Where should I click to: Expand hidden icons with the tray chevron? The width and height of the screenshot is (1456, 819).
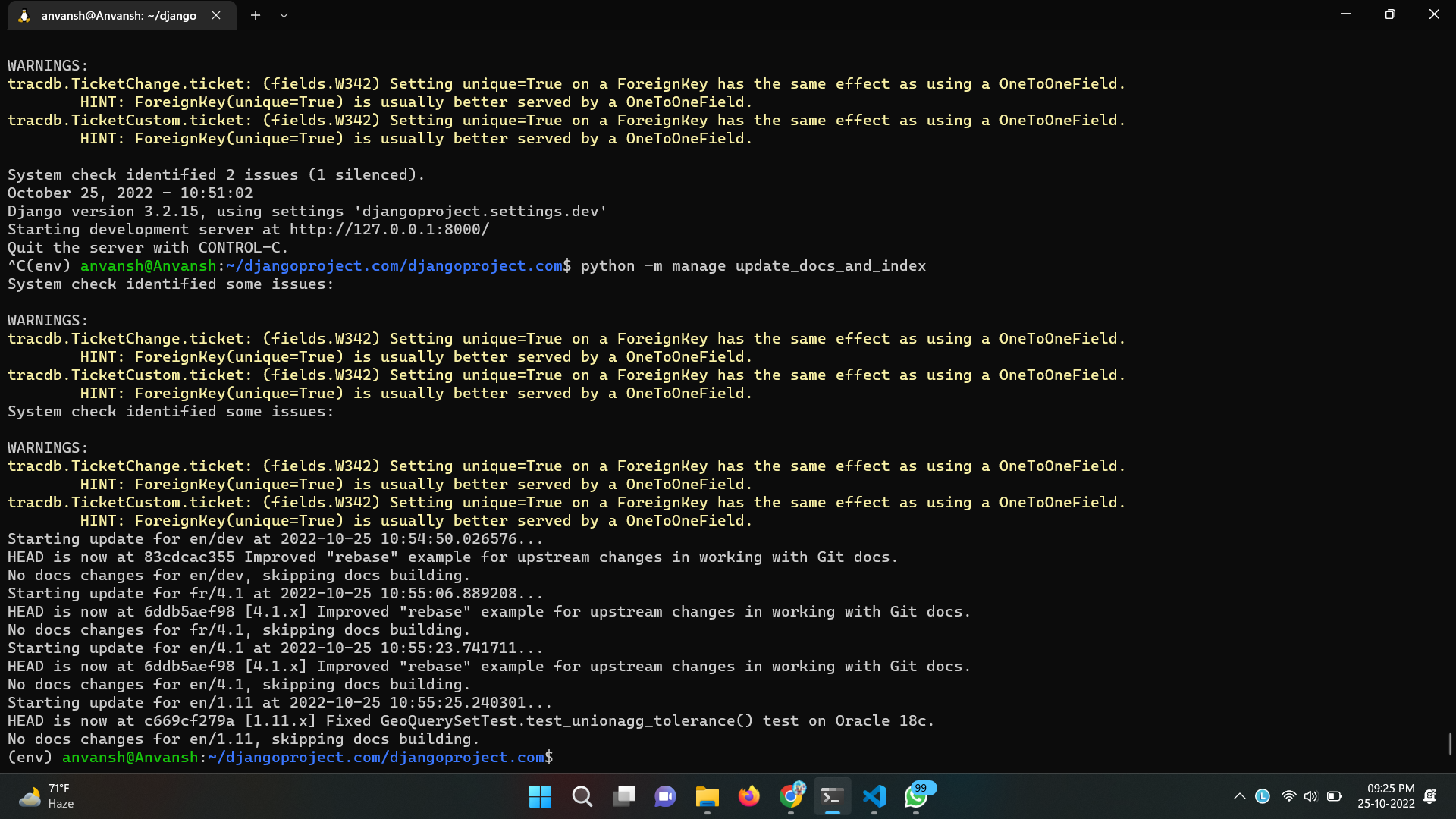point(1240,796)
